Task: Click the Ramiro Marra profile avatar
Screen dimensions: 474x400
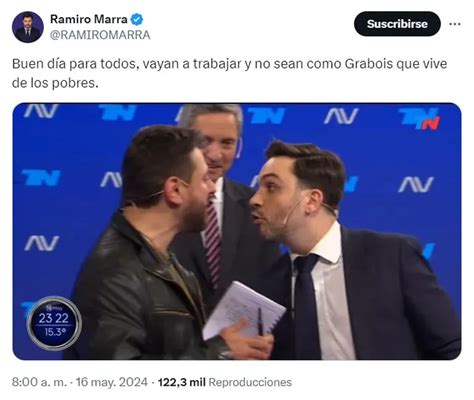Action: [28, 27]
